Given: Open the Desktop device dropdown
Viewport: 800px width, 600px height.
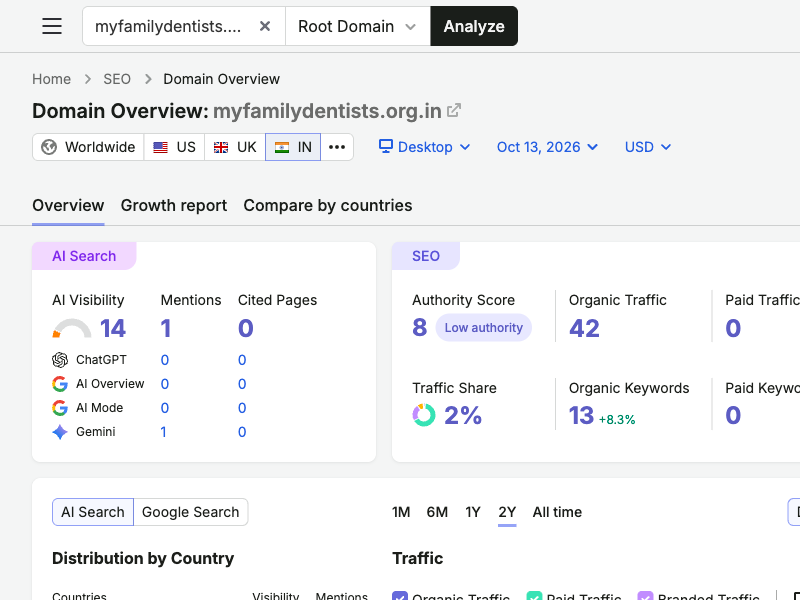Looking at the screenshot, I should 424,147.
